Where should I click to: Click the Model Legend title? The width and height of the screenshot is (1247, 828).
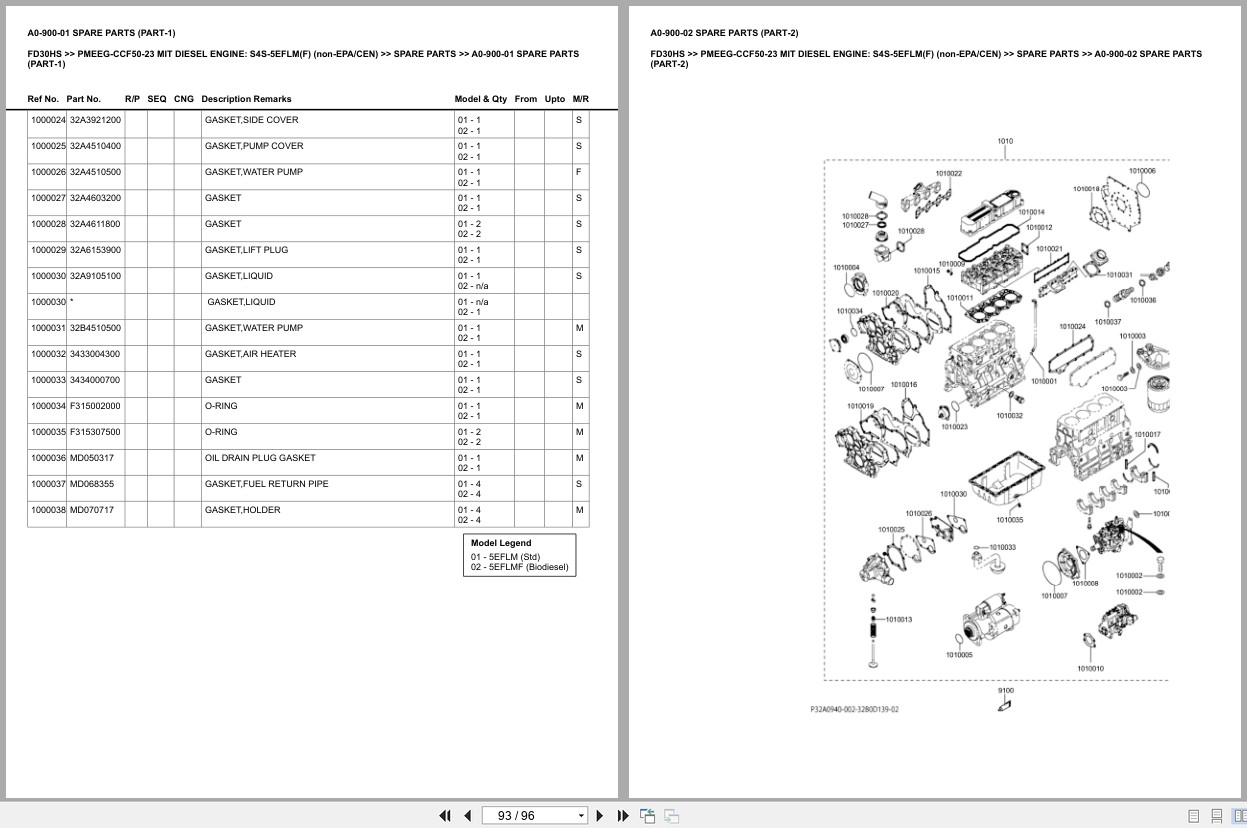coord(501,543)
